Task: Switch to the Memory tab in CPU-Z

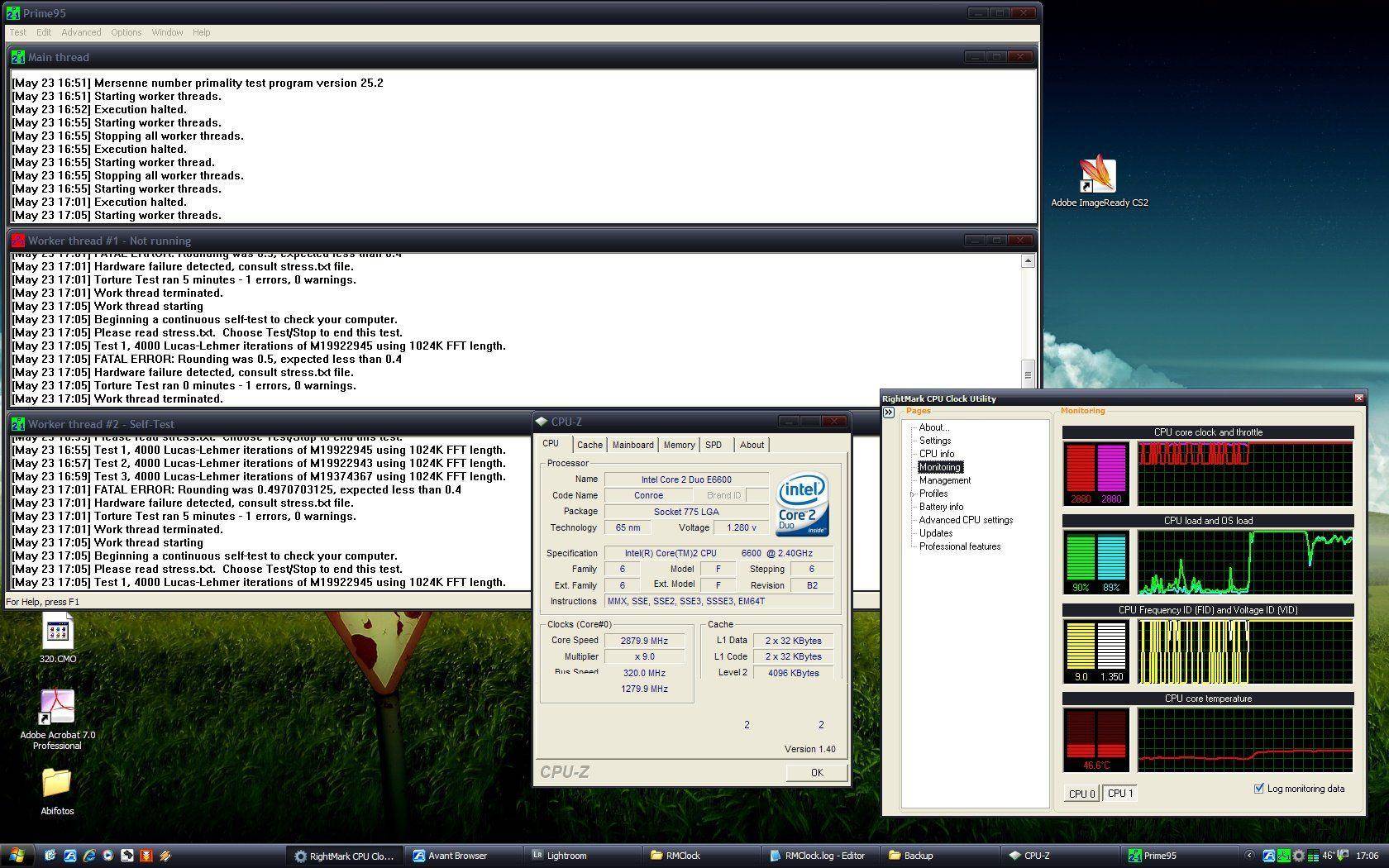Action: tap(679, 445)
